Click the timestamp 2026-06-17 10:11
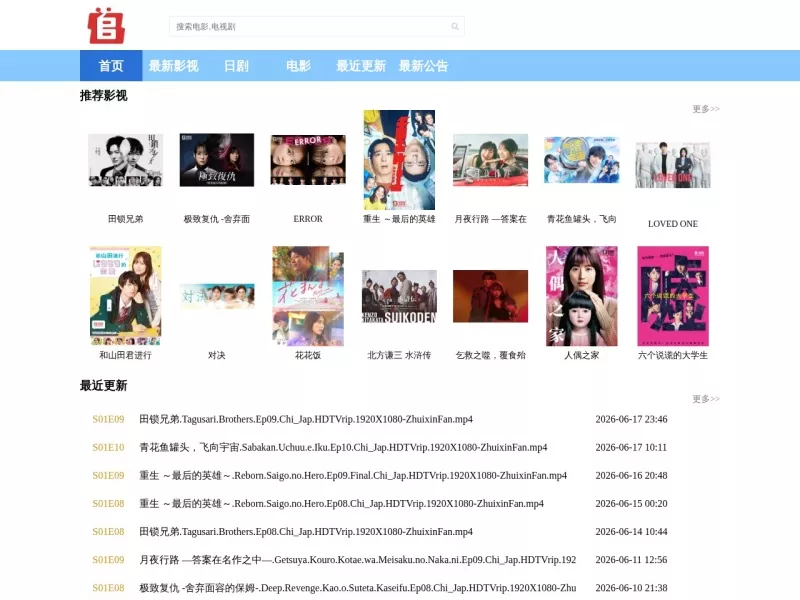800x600 pixels. point(631,447)
